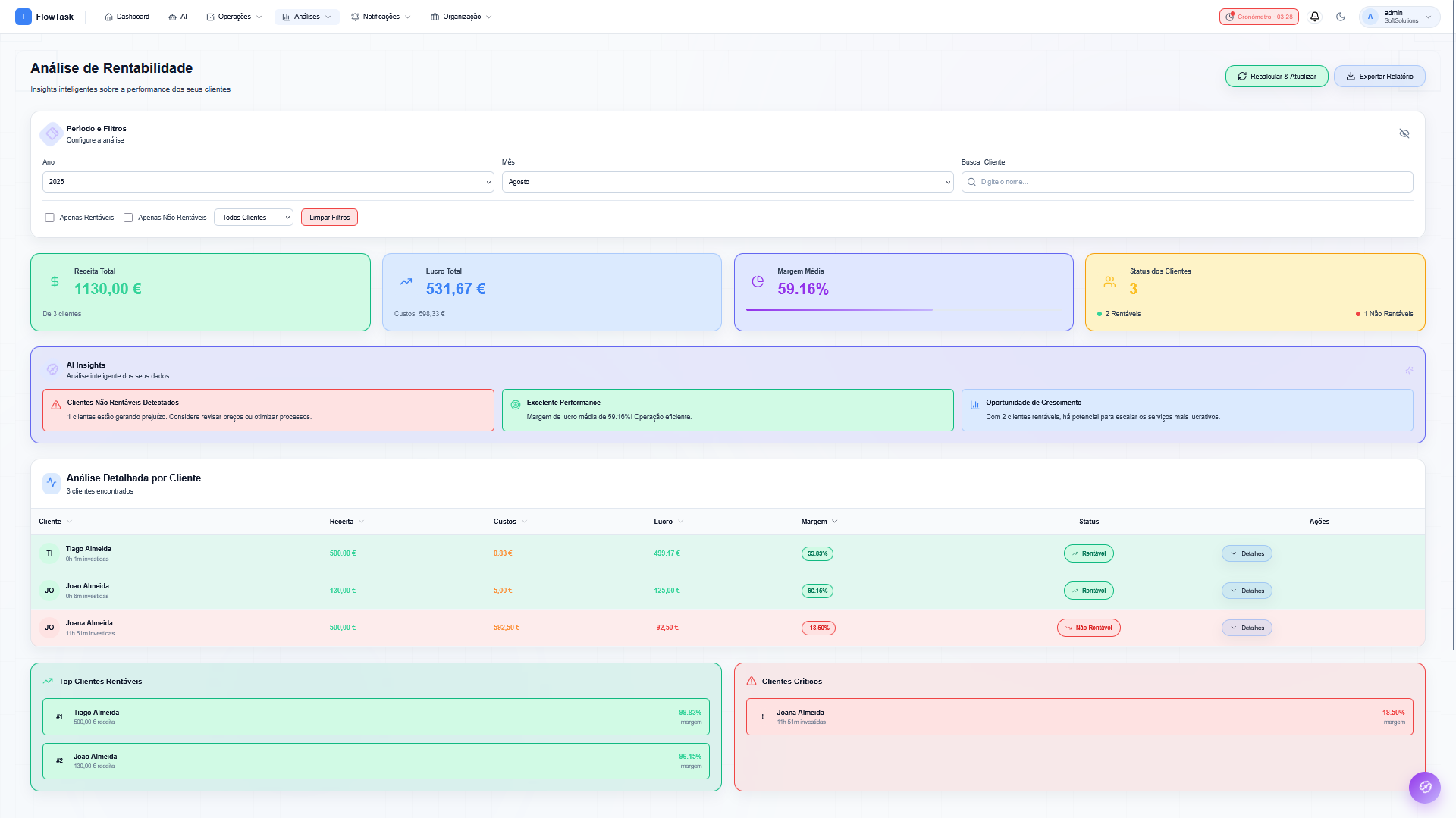1456x818 pixels.
Task: Toggle dark mode moon icon
Action: pyautogui.click(x=1341, y=17)
